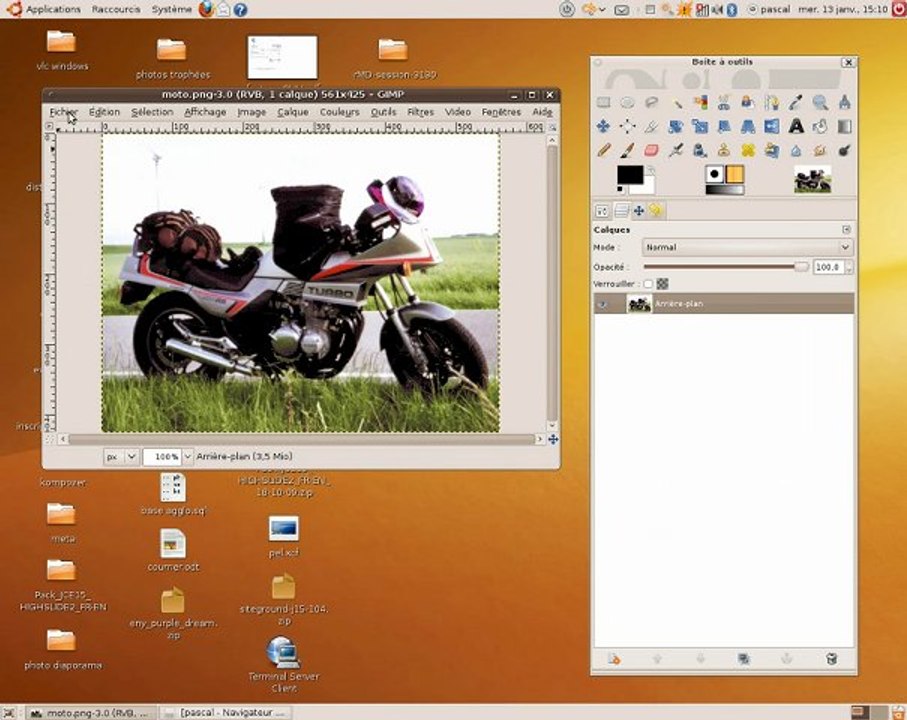Select the Move tool in toolbox
The height and width of the screenshot is (720, 907).
(x=603, y=126)
